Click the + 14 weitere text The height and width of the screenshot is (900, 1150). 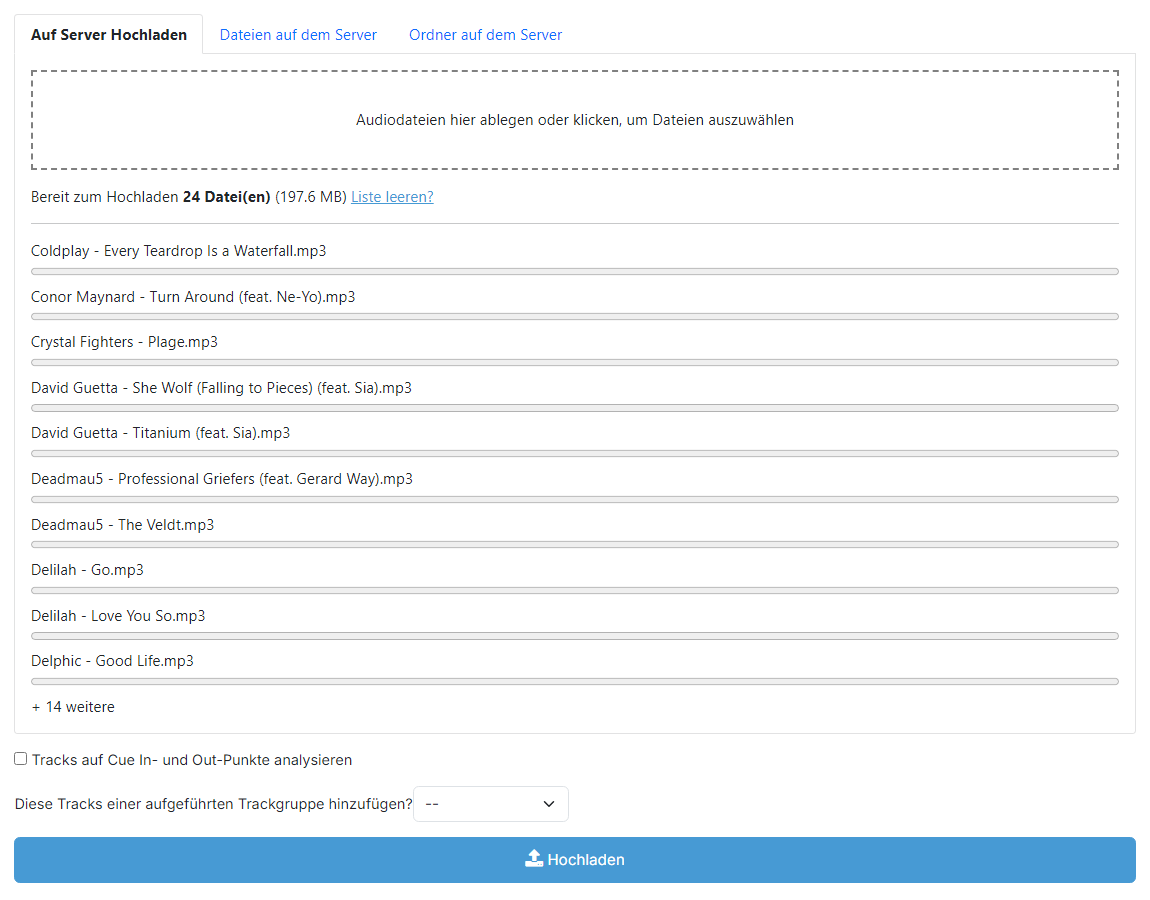click(73, 707)
